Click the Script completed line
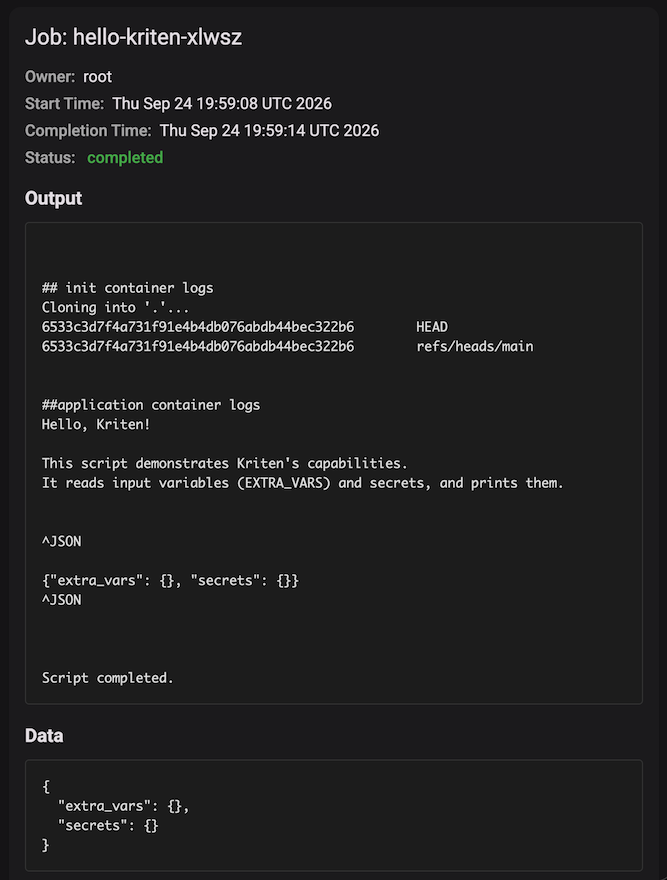The width and height of the screenshot is (667, 880). [108, 678]
